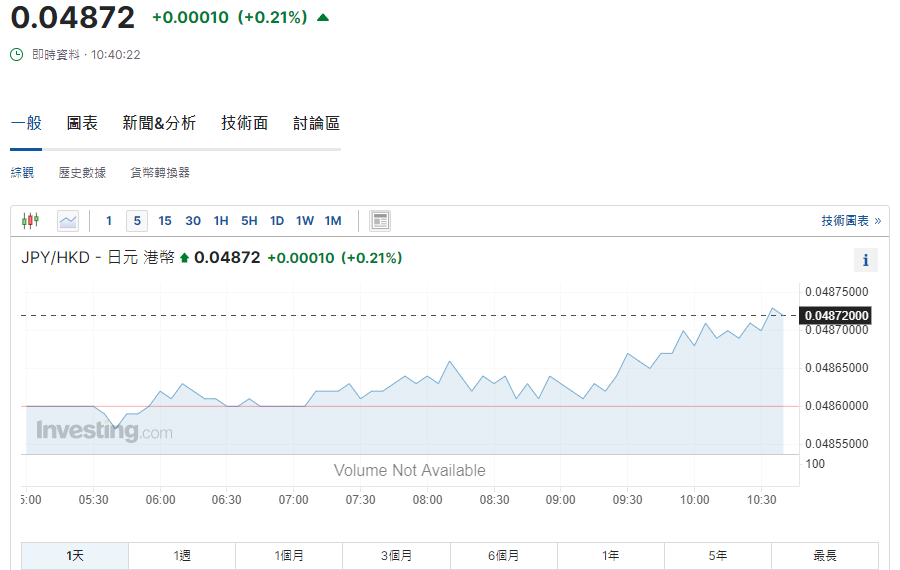
Task: Go to the 技術面 tab
Action: [x=245, y=123]
